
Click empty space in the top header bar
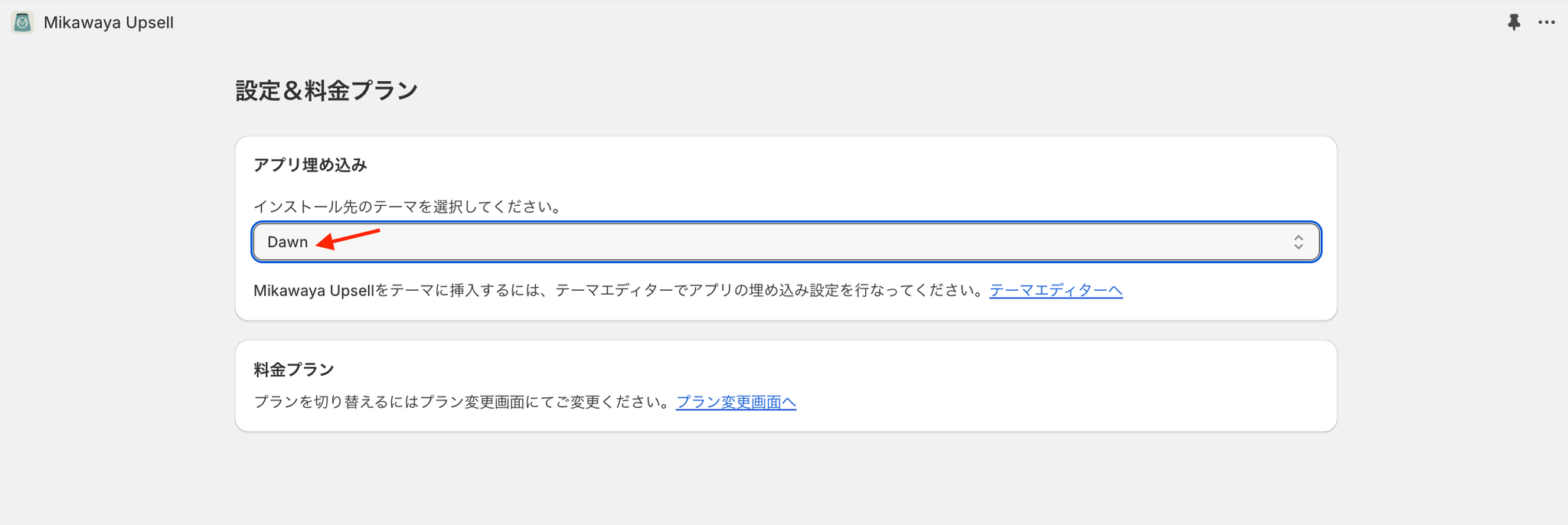(x=766, y=22)
